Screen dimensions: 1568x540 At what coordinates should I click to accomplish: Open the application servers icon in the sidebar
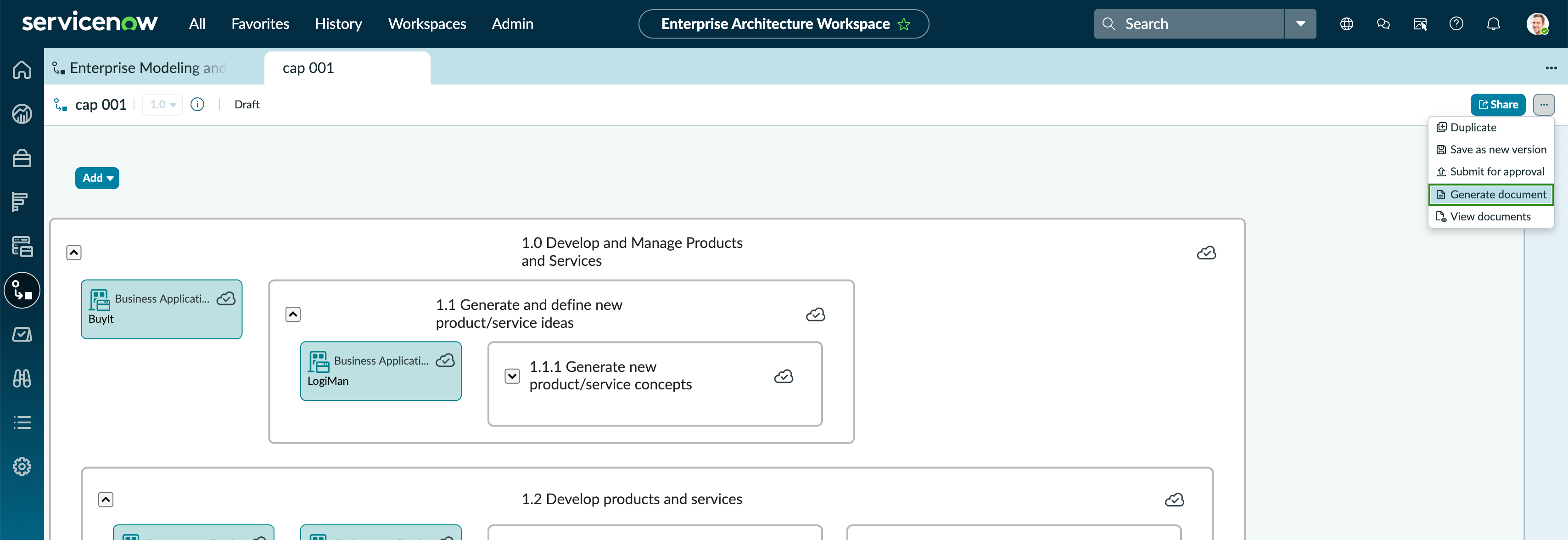click(22, 247)
